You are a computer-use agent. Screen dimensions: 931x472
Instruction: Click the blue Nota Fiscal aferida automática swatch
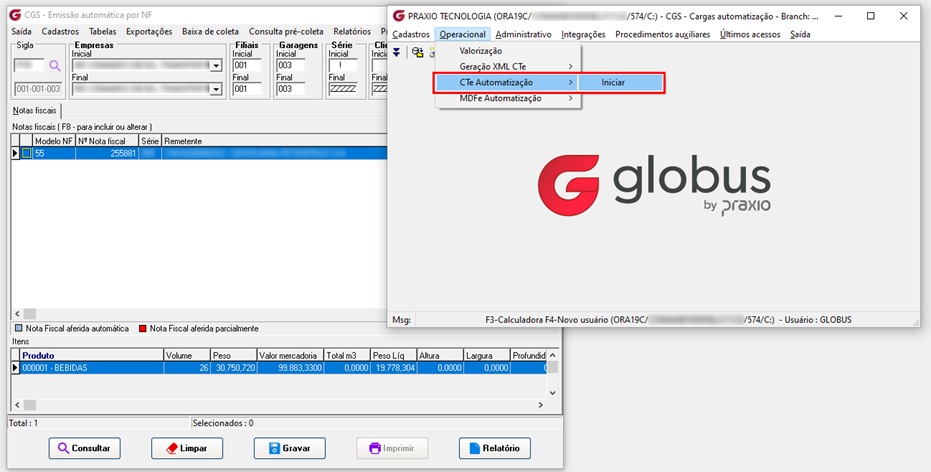pyautogui.click(x=18, y=328)
